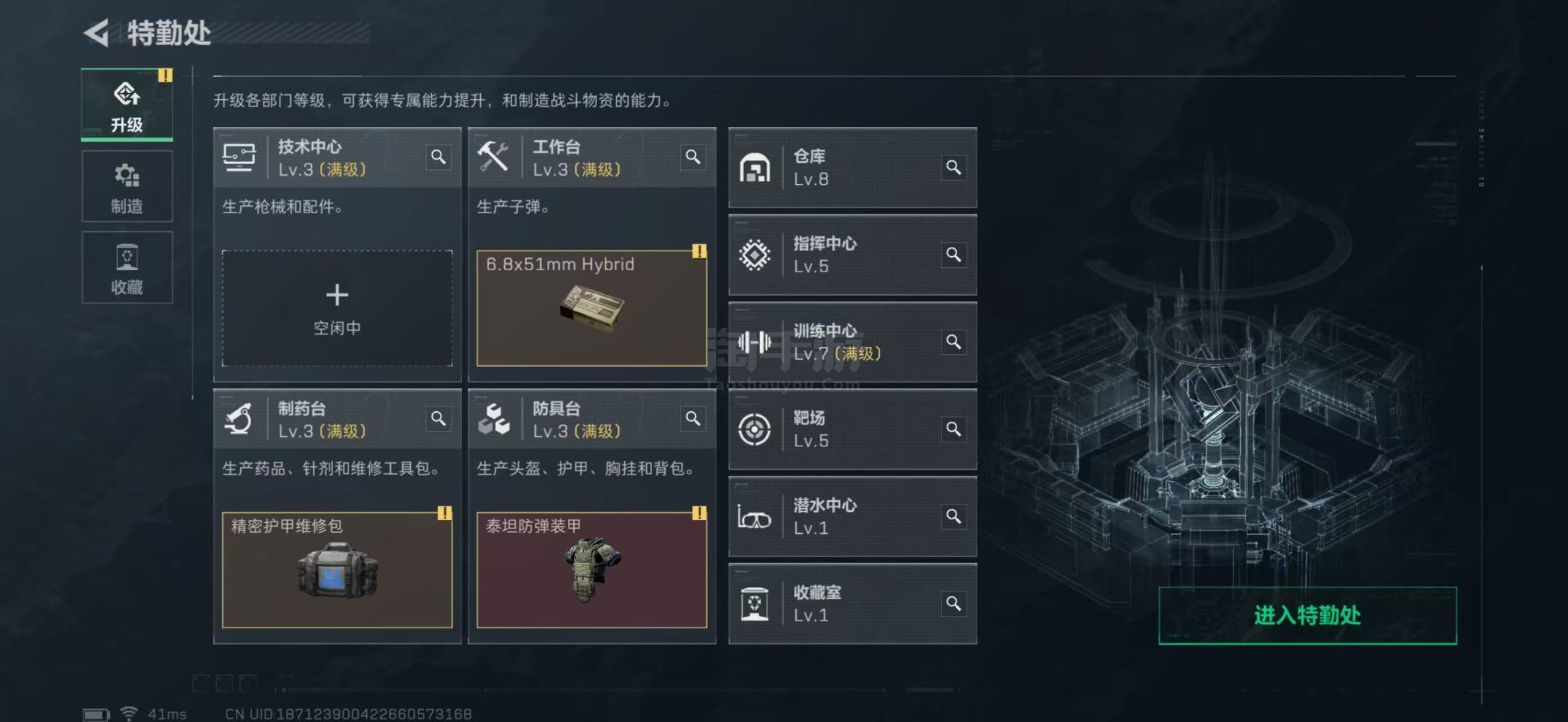The height and width of the screenshot is (722, 1568).
Task: Switch to the 收藏 tab
Action: point(127,267)
